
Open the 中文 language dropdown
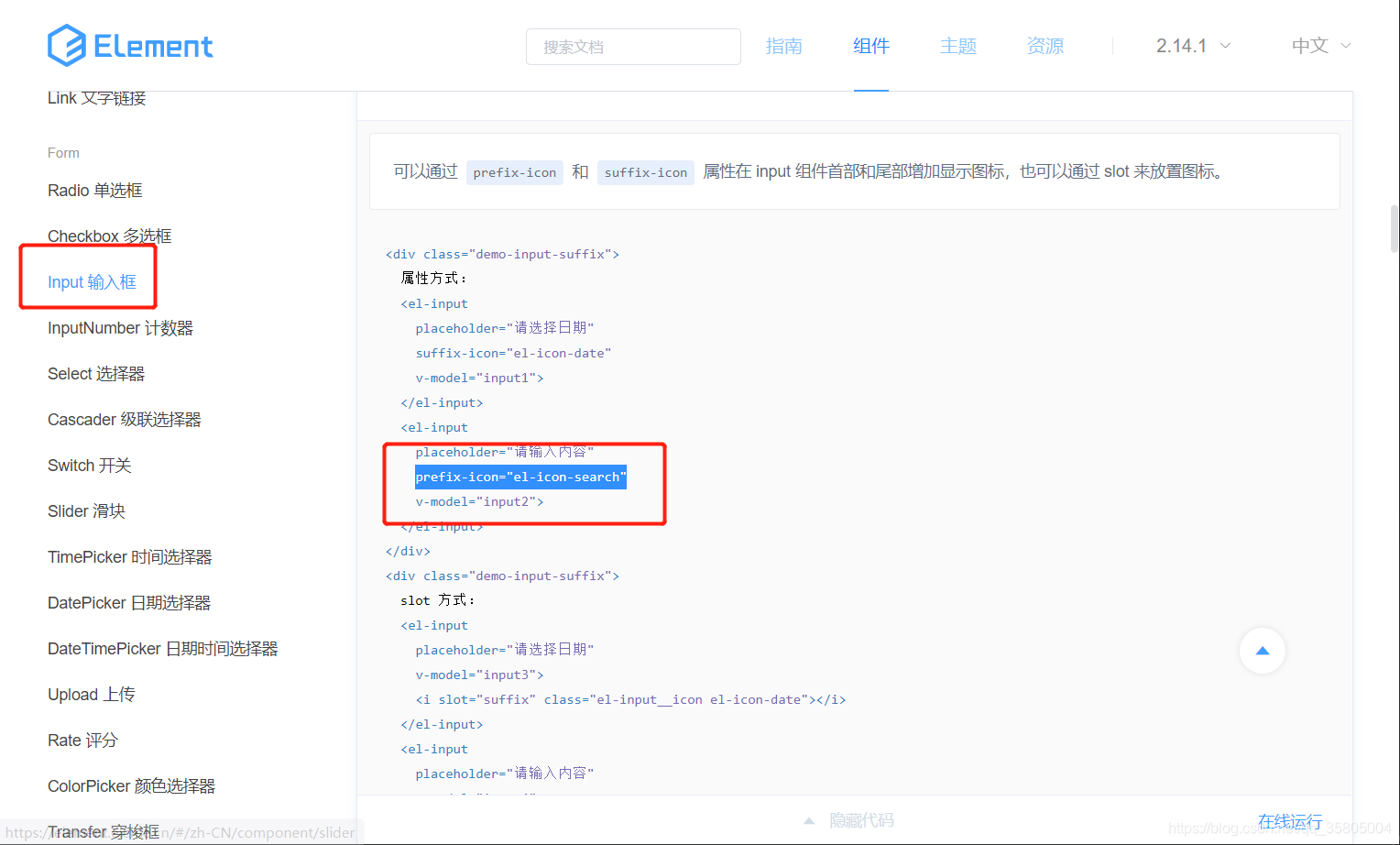coord(1321,46)
